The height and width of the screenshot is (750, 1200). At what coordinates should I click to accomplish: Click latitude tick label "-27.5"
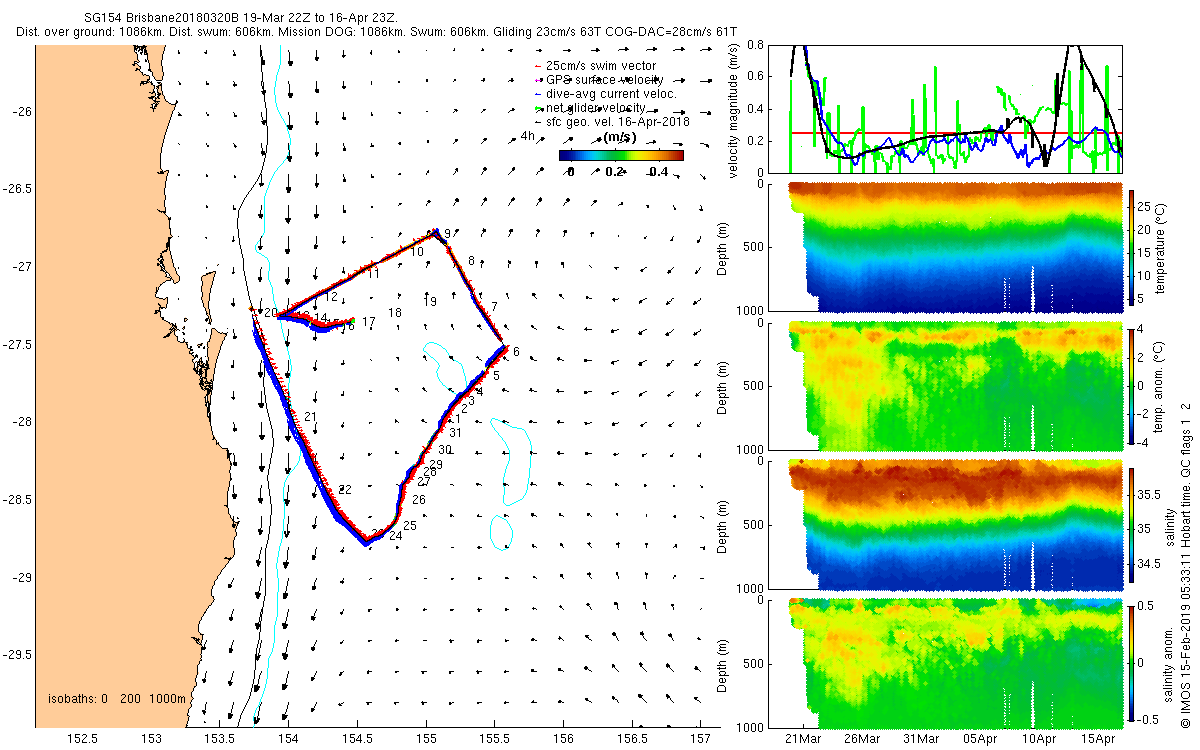point(17,345)
